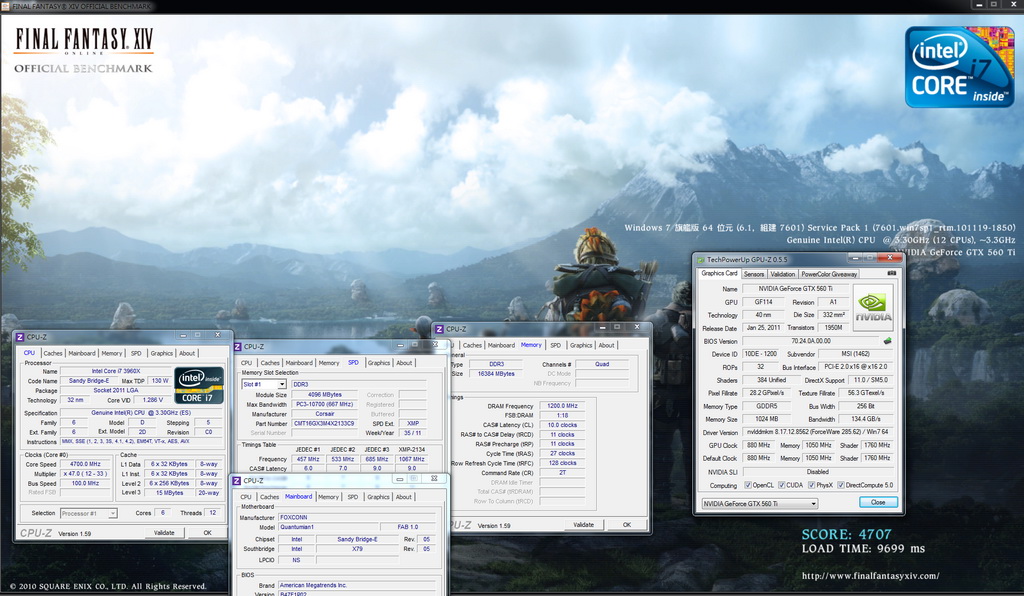Open the title icon menu of CPU-Z Memory window
This screenshot has width=1024, height=596.
[x=440, y=329]
